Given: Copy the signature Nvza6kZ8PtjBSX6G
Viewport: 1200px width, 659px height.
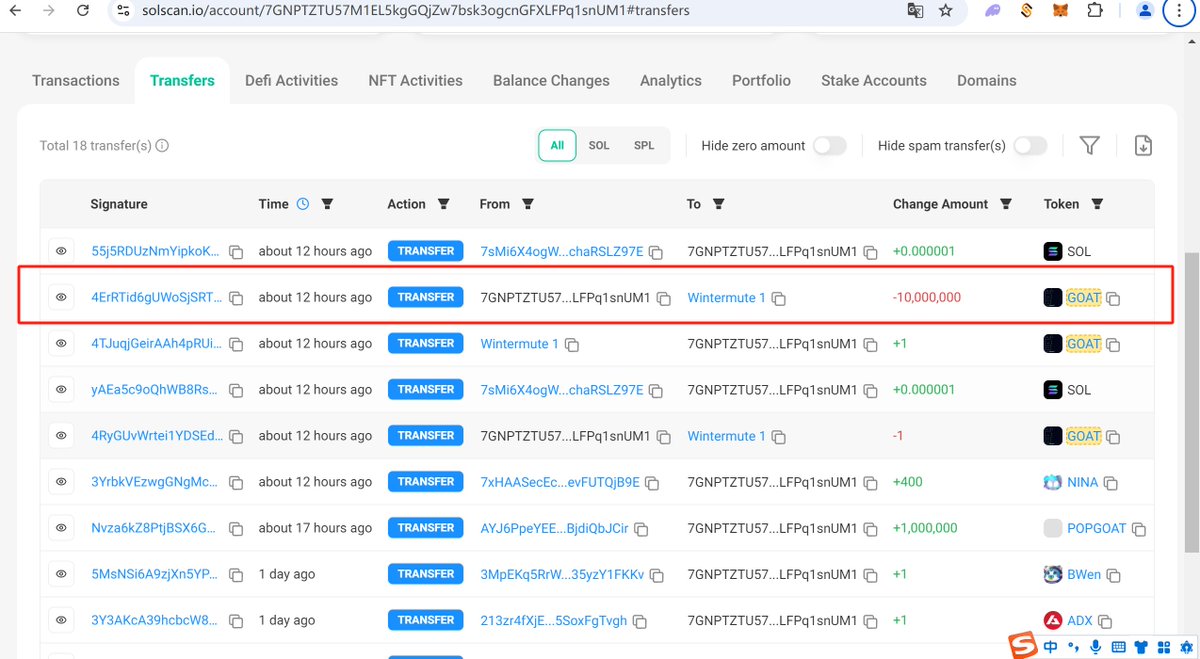Looking at the screenshot, I should (236, 529).
